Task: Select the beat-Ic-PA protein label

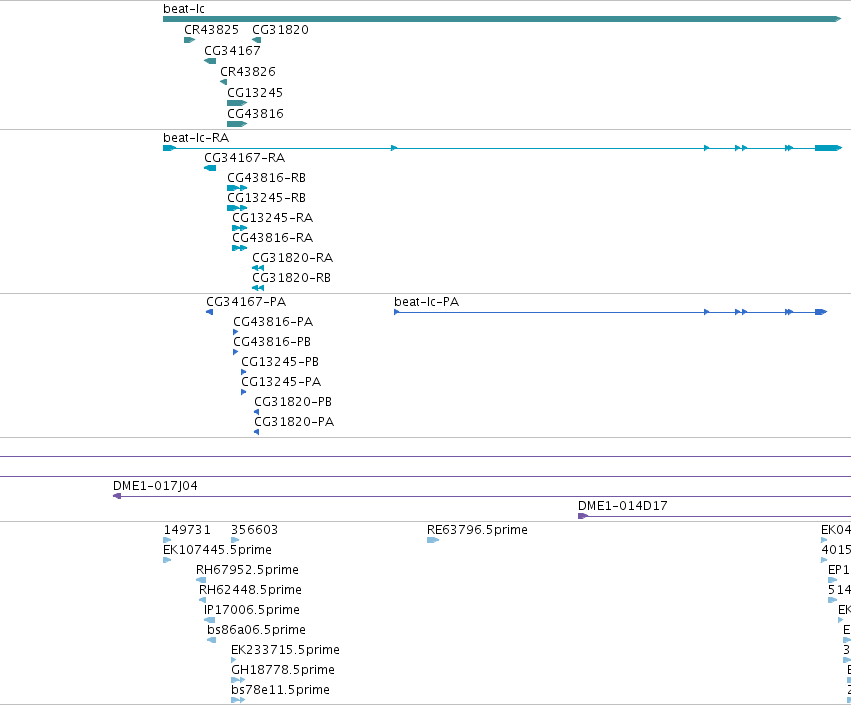Action: coord(427,302)
